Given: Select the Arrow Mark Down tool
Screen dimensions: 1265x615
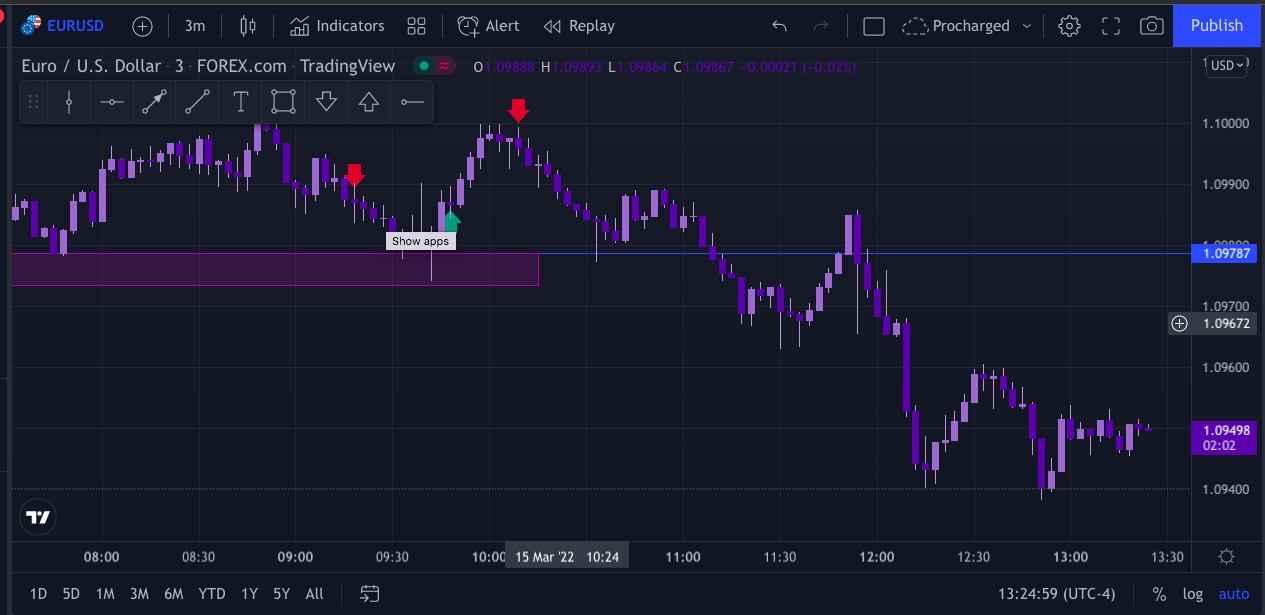Looking at the screenshot, I should coord(326,101).
